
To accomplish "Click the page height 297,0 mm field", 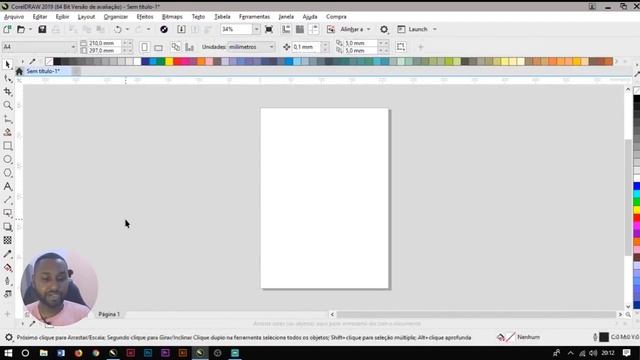I will pyautogui.click(x=104, y=51).
